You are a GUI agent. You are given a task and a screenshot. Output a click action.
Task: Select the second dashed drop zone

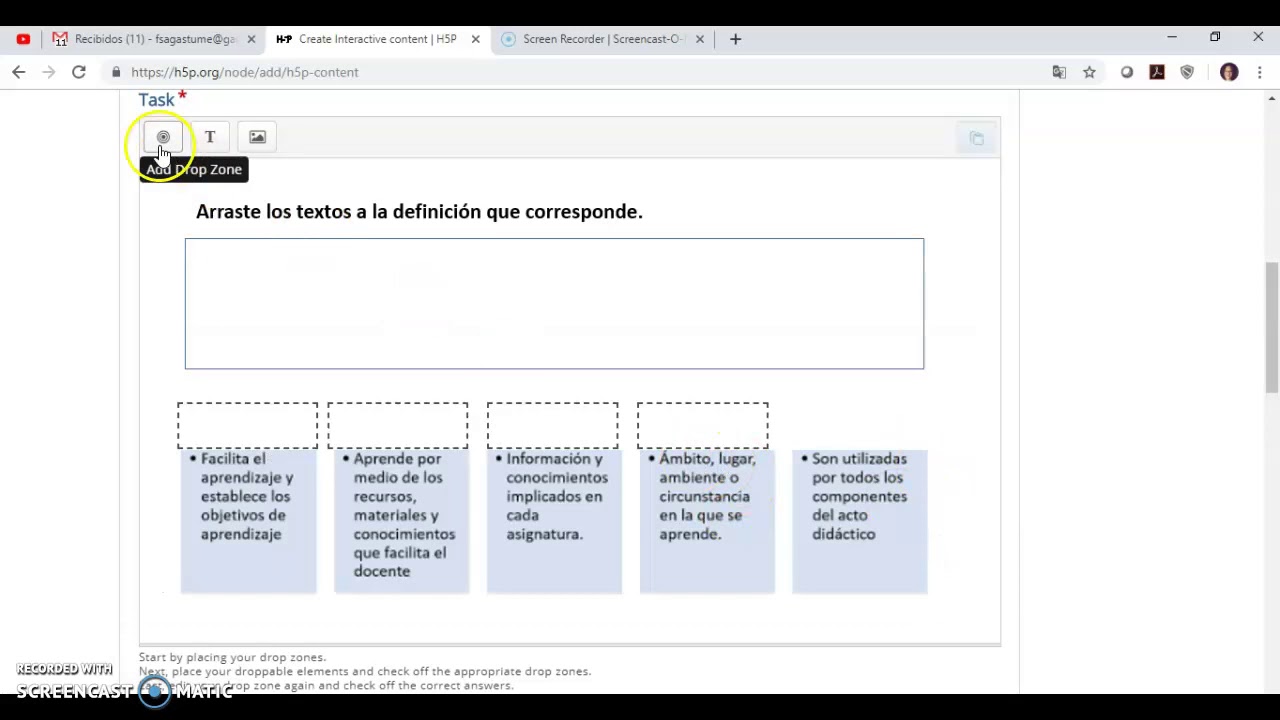click(x=397, y=425)
